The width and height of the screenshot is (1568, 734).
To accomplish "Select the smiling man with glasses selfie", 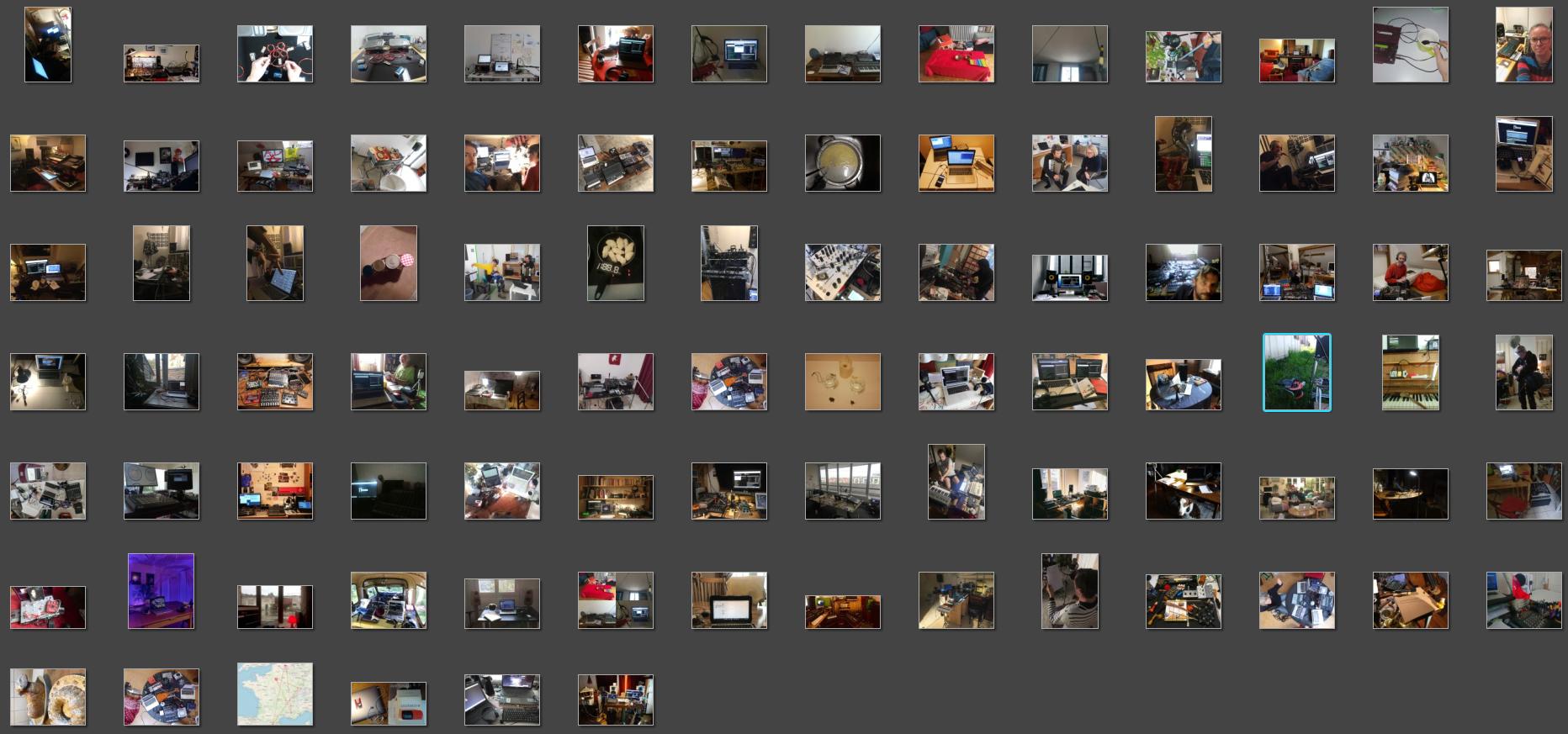I will 1523,45.
